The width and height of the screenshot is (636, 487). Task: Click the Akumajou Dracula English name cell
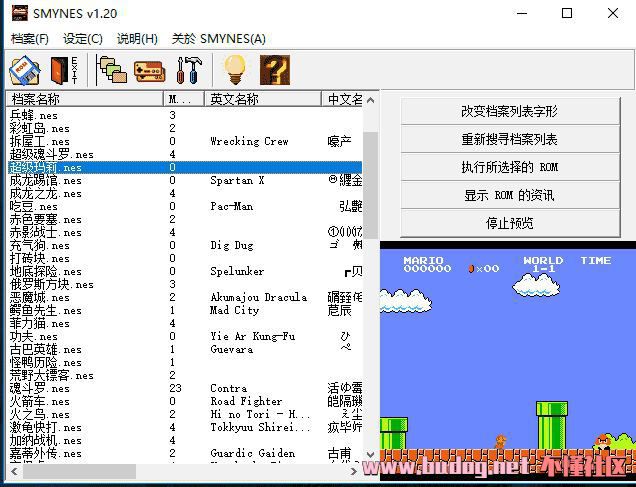[258, 297]
